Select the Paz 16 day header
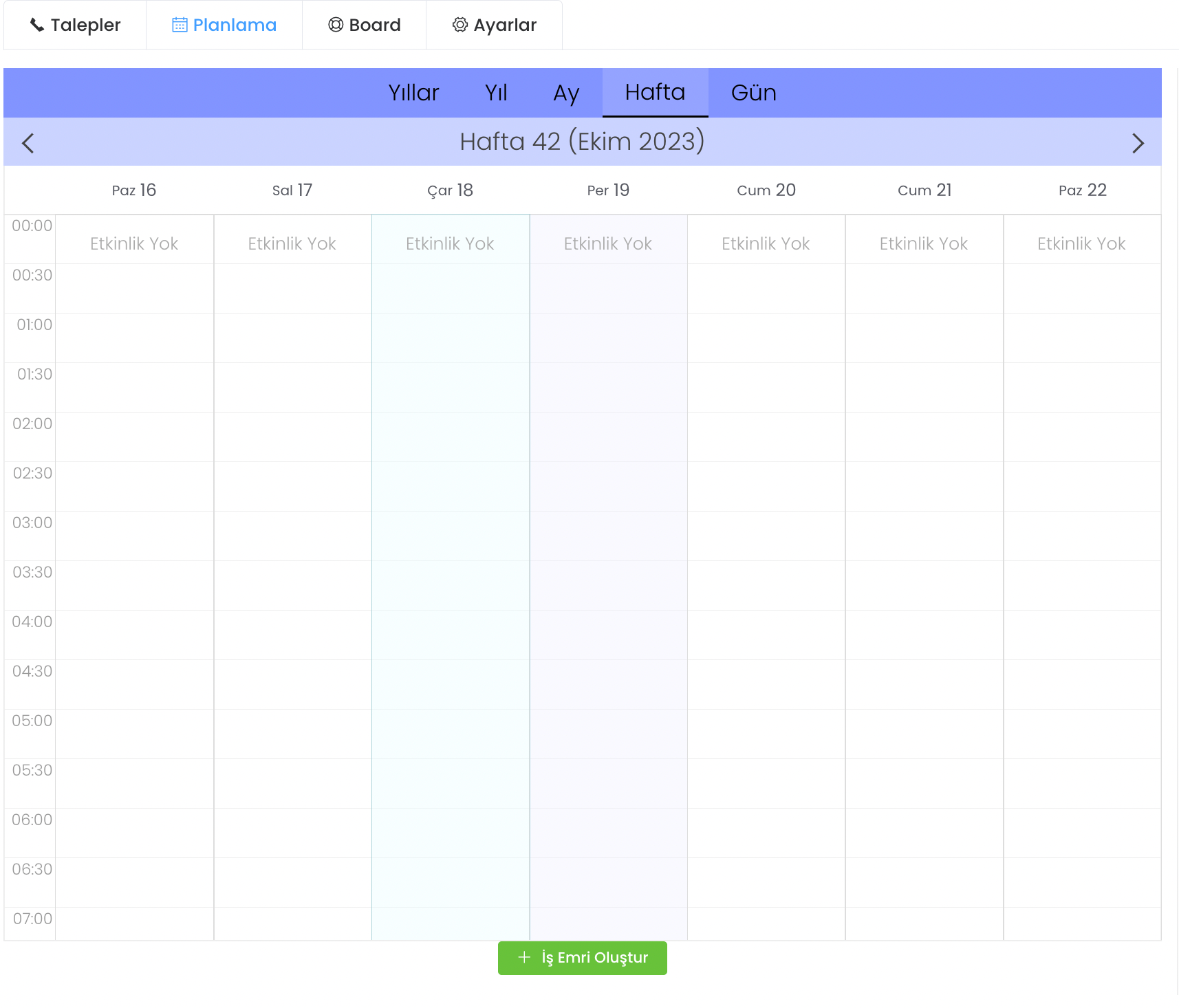1179x1008 pixels. click(134, 190)
